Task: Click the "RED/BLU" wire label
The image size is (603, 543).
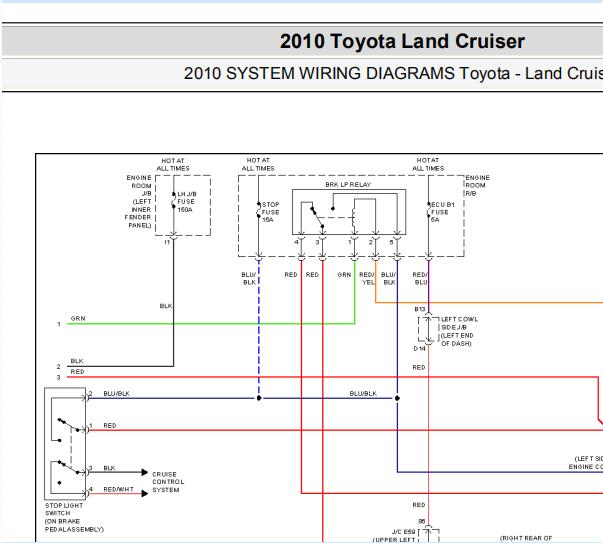Action: (x=420, y=278)
